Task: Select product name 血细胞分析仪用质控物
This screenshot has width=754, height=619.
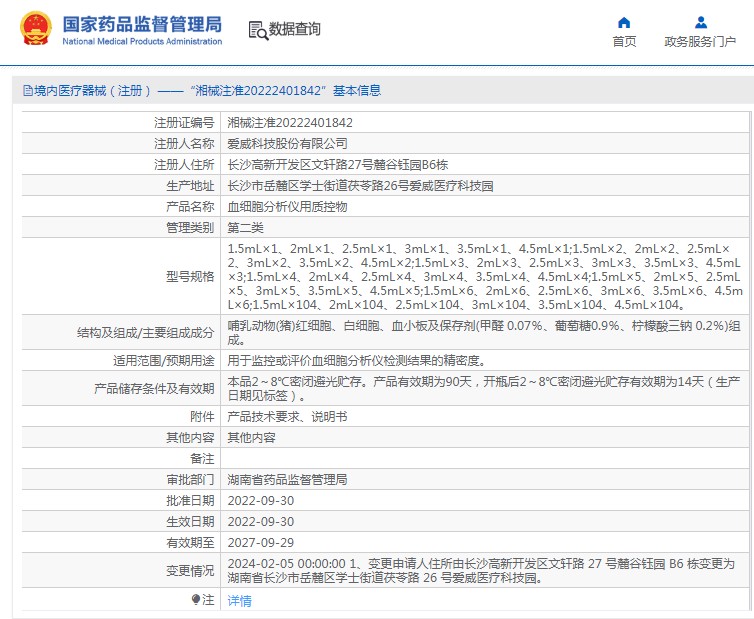Action: click(x=288, y=206)
